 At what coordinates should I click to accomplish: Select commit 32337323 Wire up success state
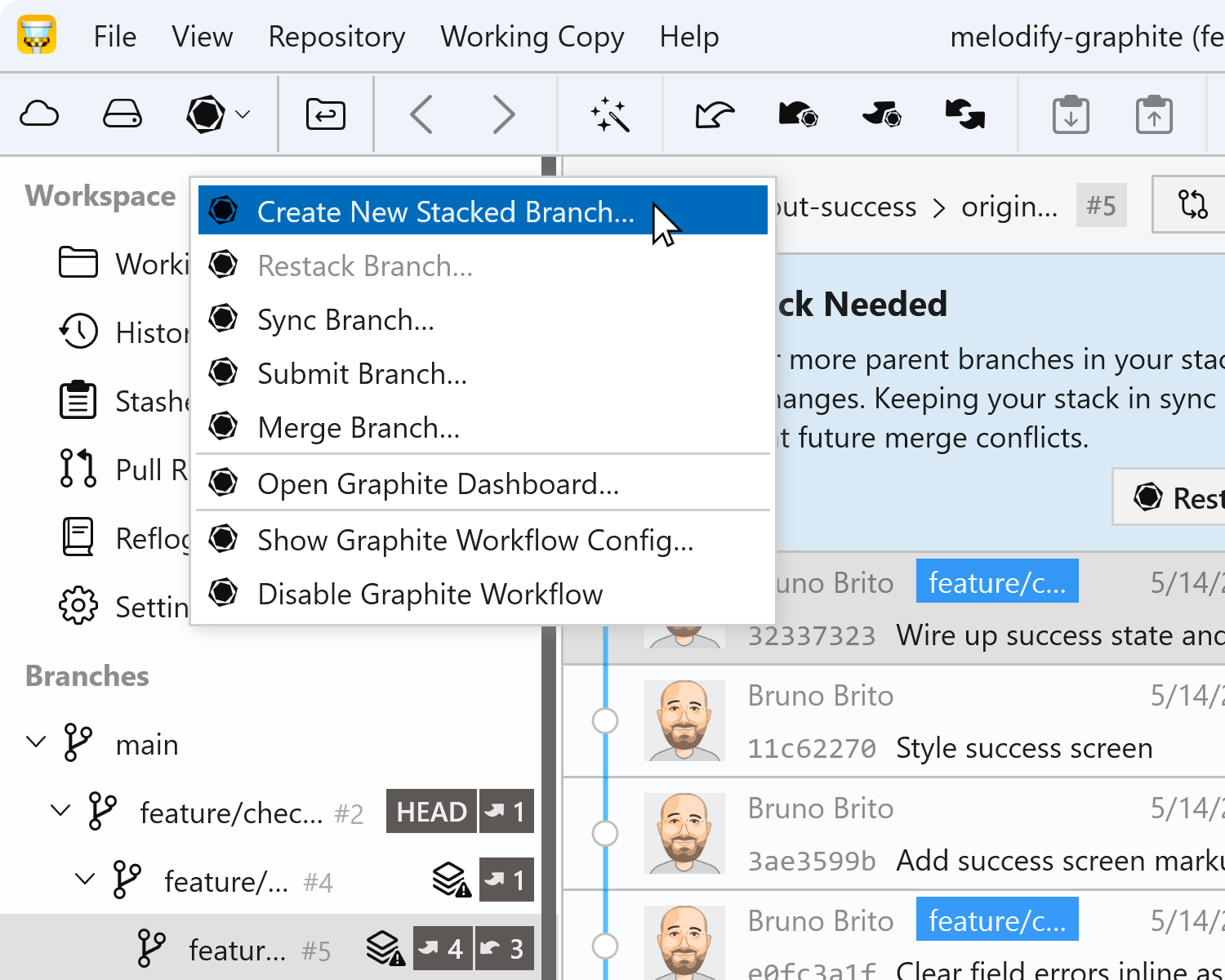pos(894,608)
